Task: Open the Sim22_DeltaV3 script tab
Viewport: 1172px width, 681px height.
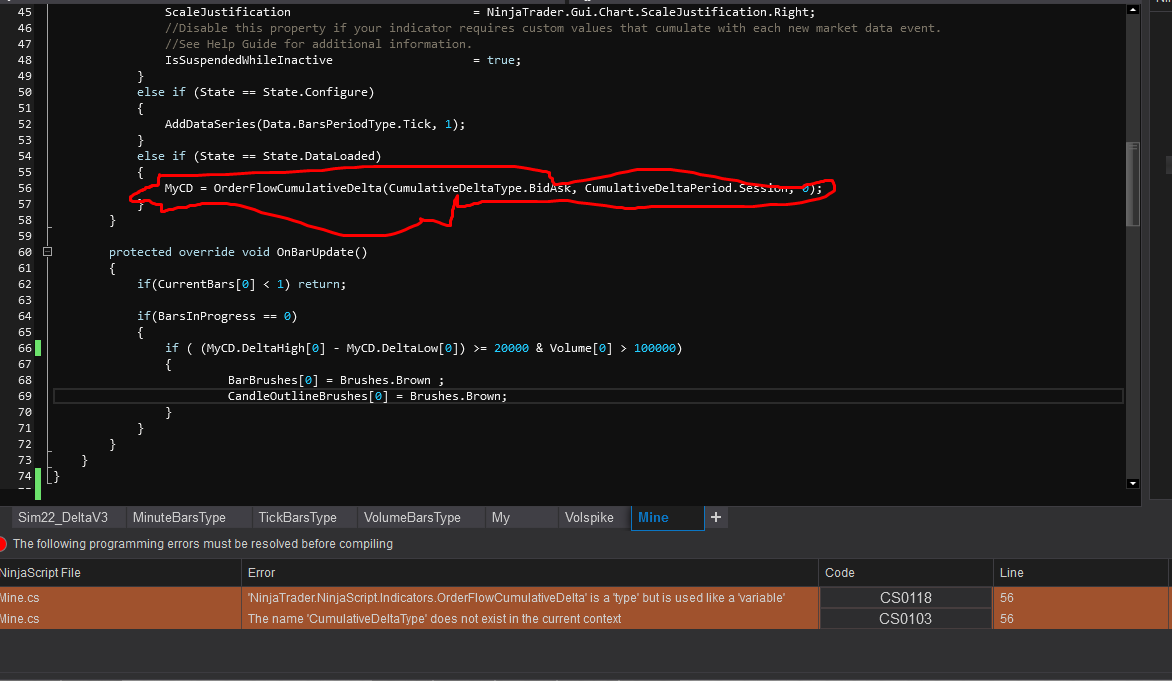Action: [x=63, y=517]
